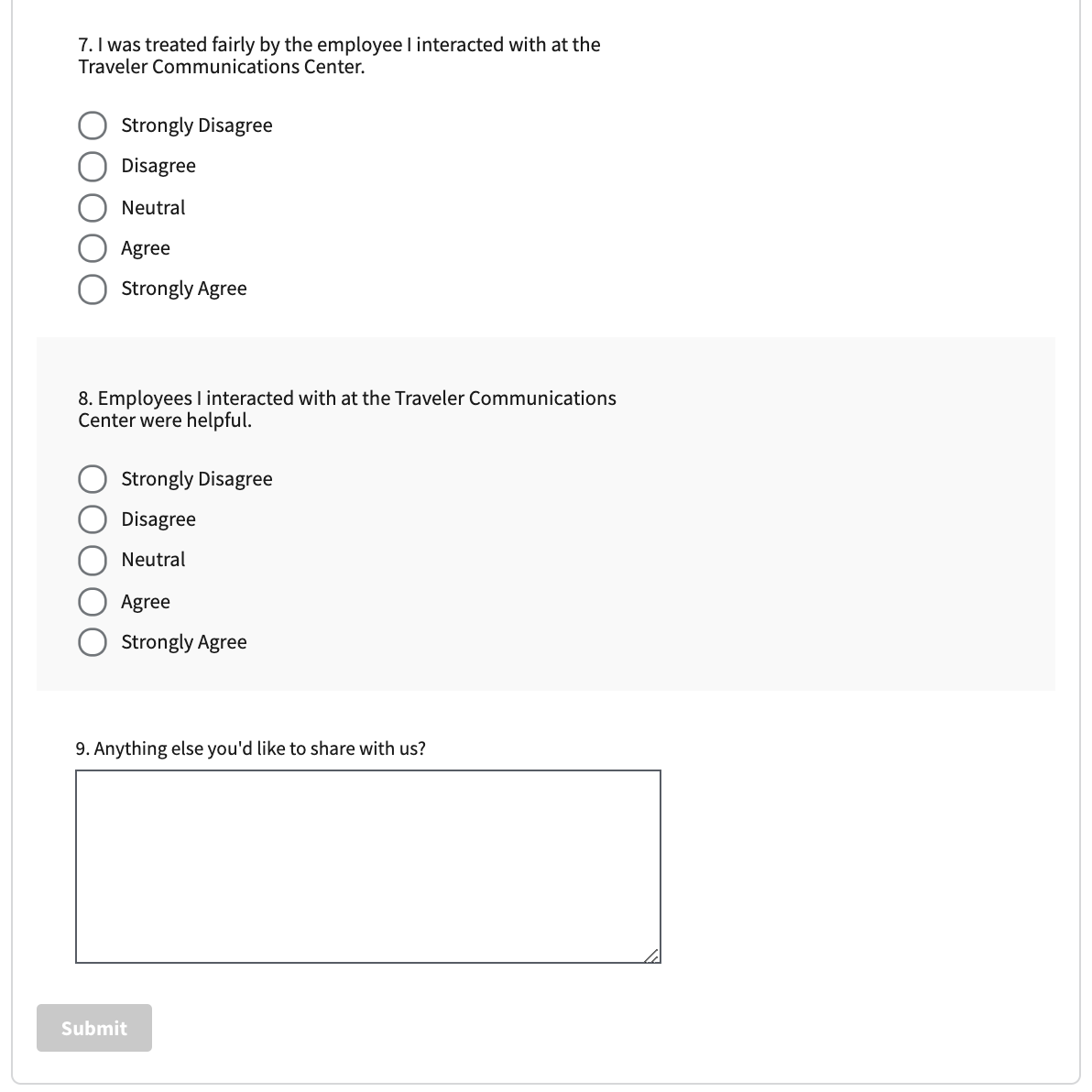The width and height of the screenshot is (1092, 1092).
Task: Pick Agree for question 8 helpfulness
Action: pos(92,602)
